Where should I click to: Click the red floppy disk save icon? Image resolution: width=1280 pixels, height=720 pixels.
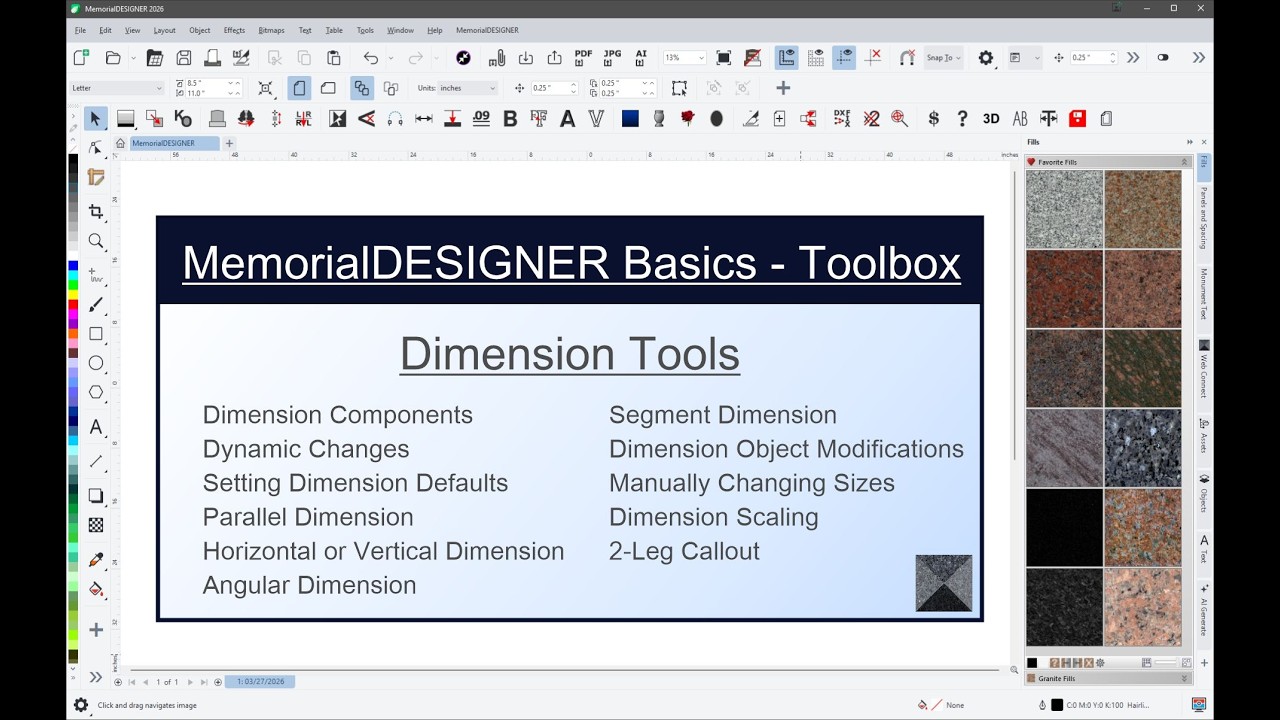pos(1077,119)
